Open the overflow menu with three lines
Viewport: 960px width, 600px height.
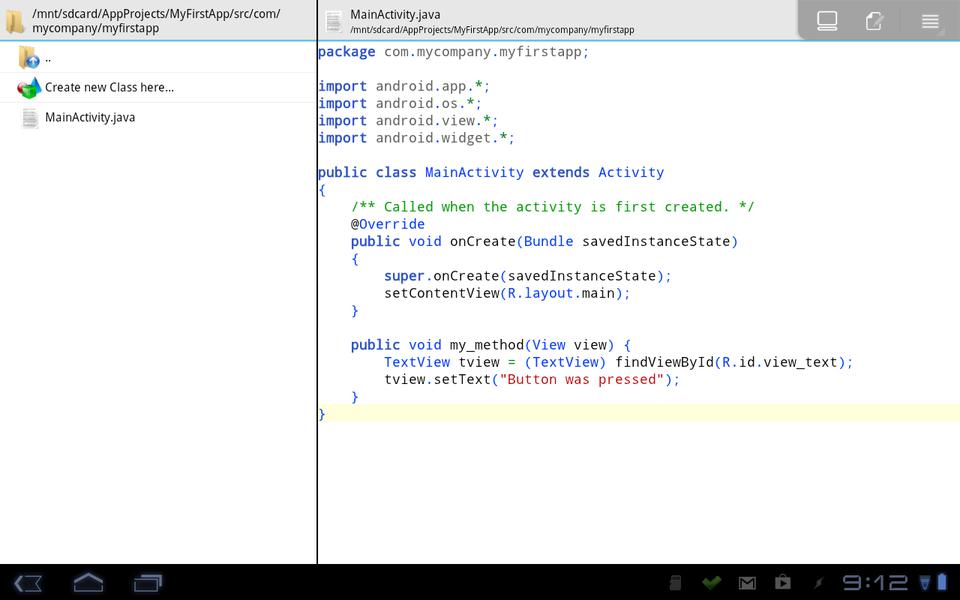coord(930,21)
